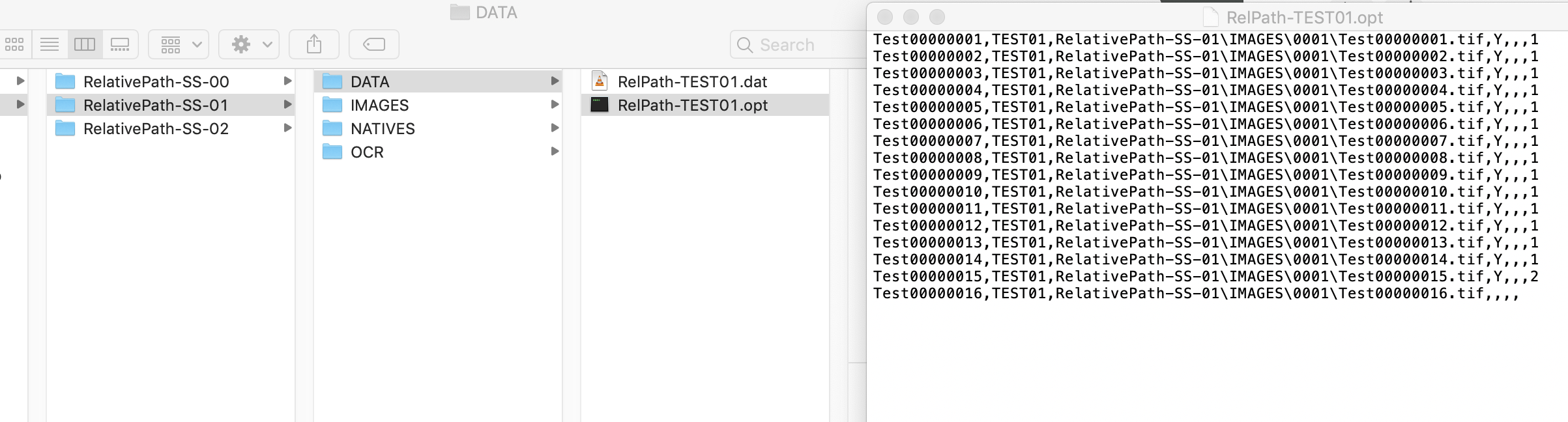Click the Edit Tags toolbar button

pos(374,44)
